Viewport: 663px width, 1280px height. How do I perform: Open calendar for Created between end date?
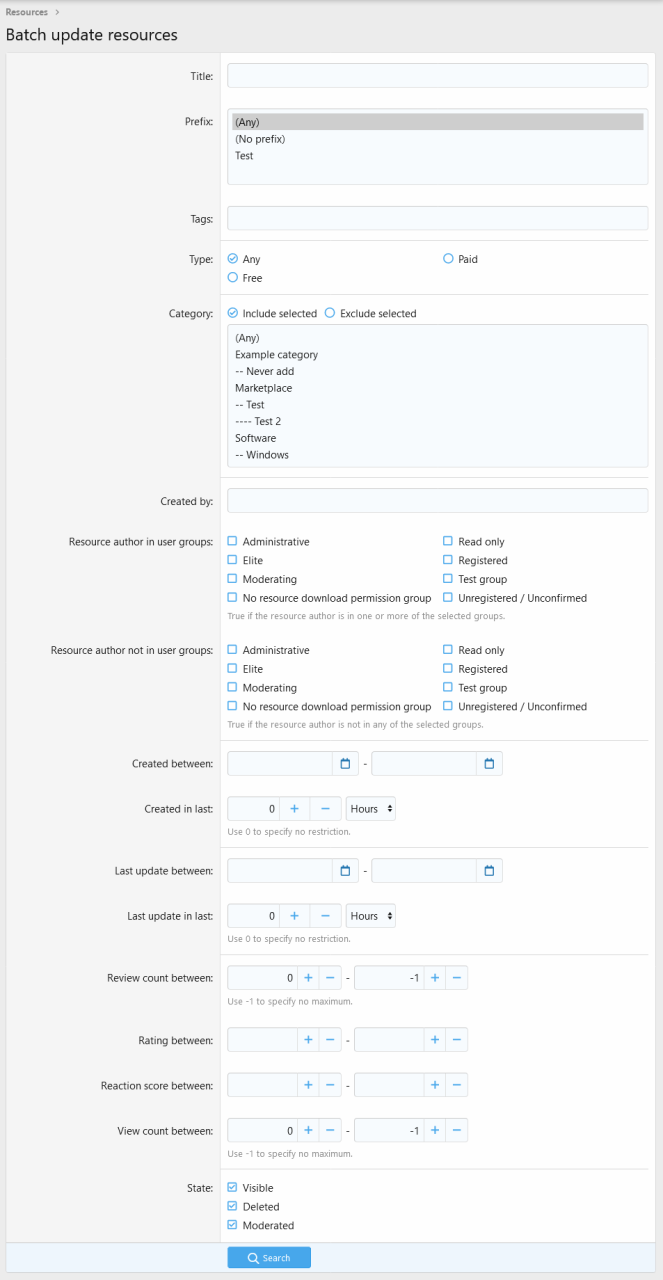pos(489,764)
